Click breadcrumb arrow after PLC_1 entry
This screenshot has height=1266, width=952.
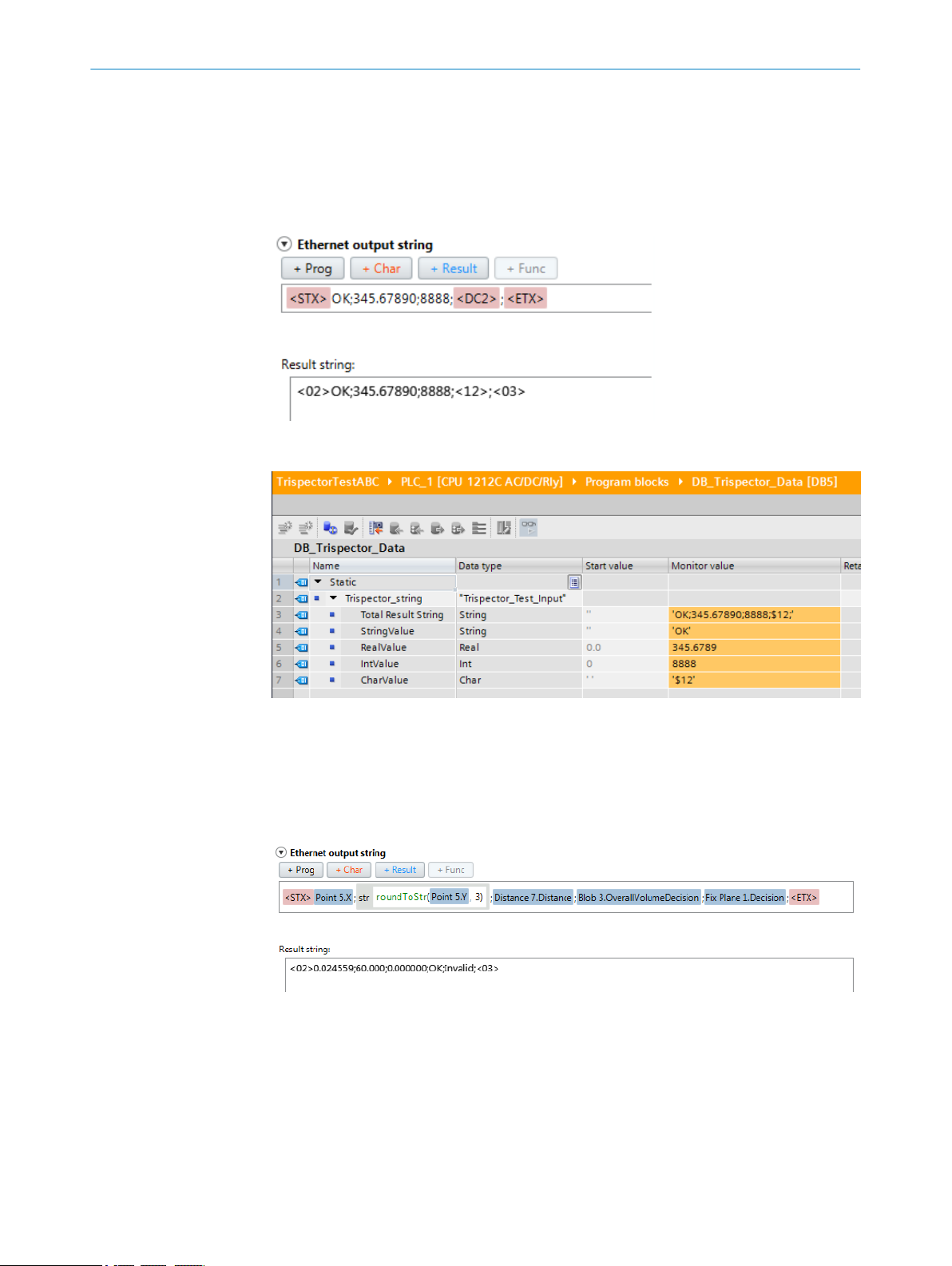pyautogui.click(x=574, y=482)
